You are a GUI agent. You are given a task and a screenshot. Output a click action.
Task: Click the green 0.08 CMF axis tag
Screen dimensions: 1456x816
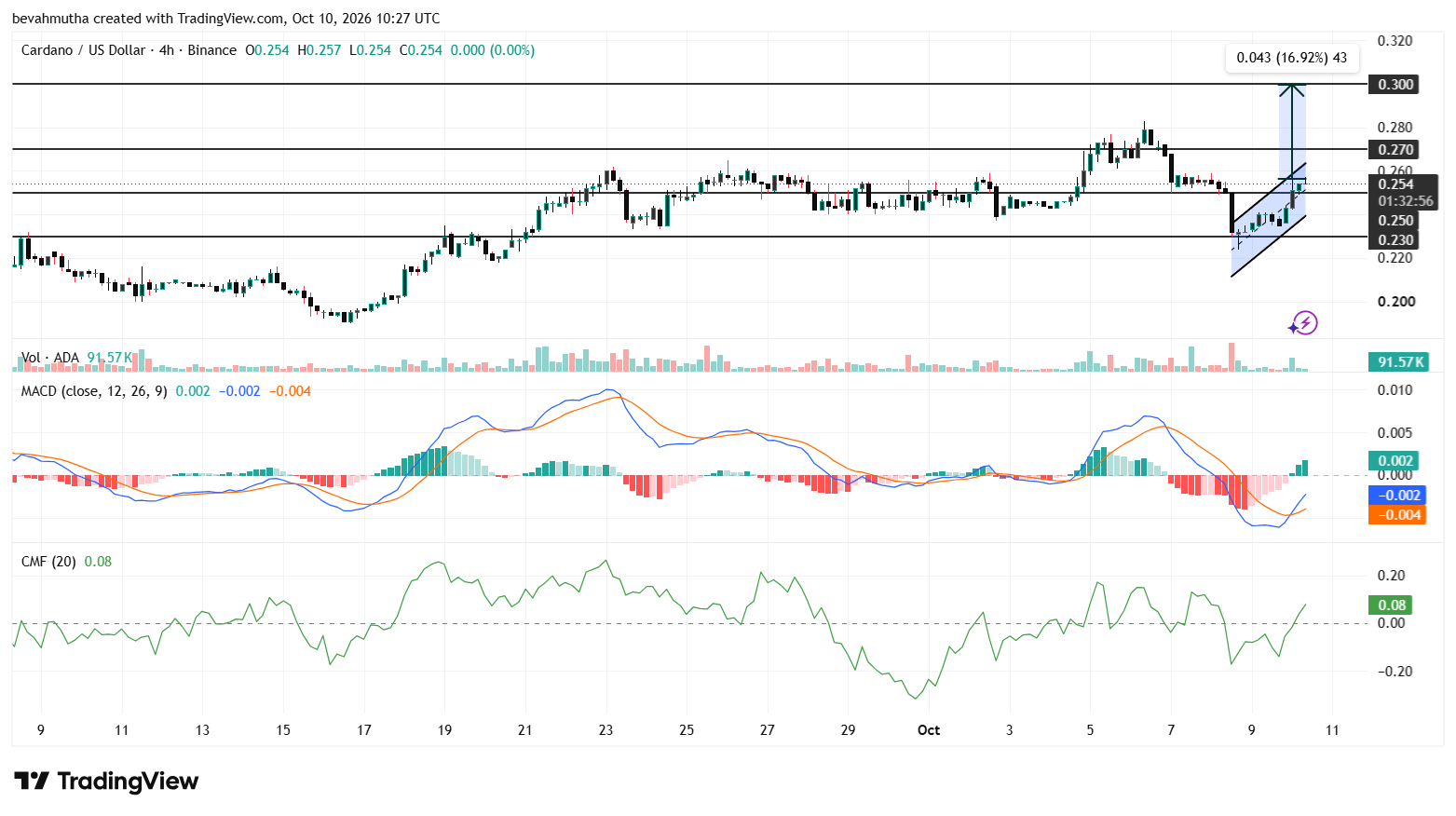1392,605
